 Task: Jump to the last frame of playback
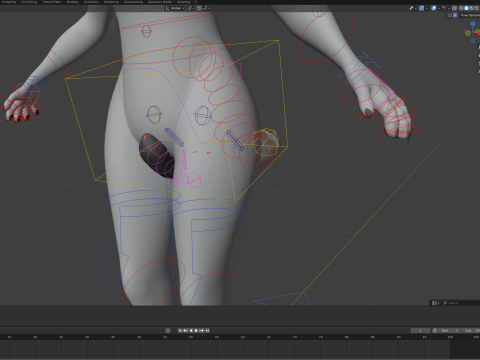(x=207, y=330)
